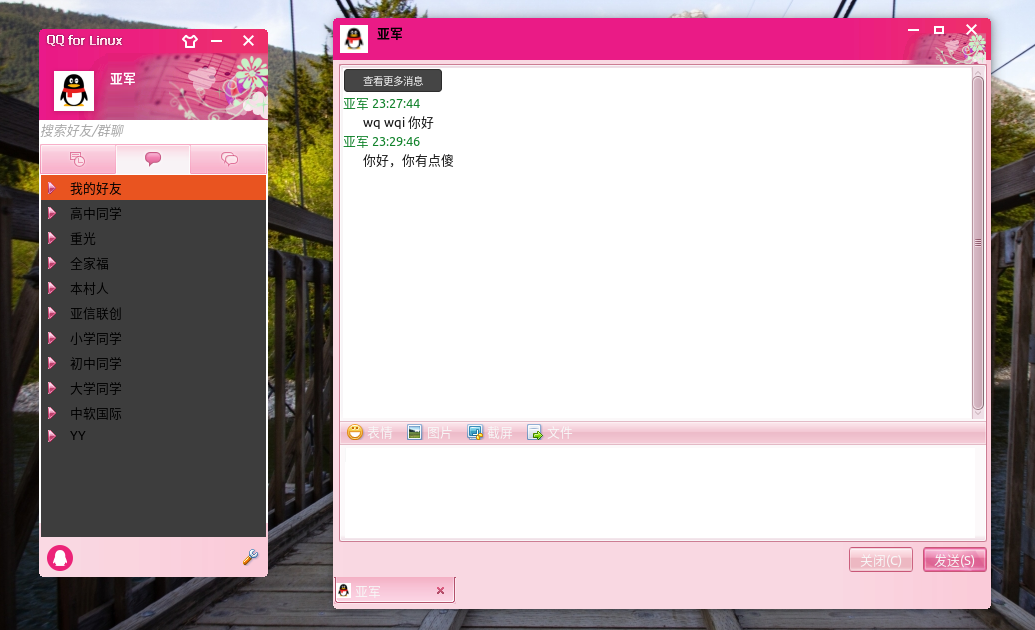Select the 我的好友 group label

(96, 189)
